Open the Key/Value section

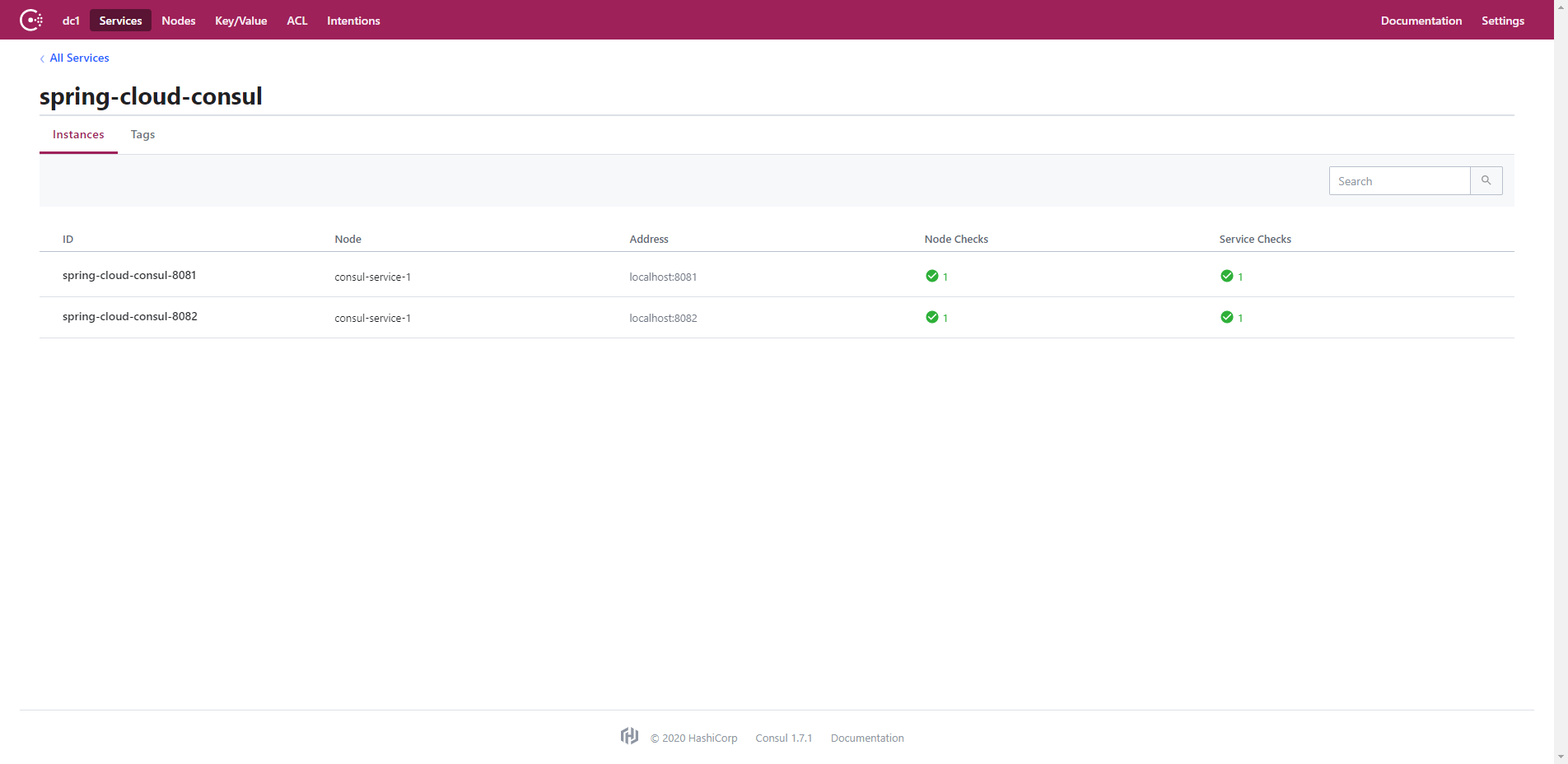coord(241,21)
